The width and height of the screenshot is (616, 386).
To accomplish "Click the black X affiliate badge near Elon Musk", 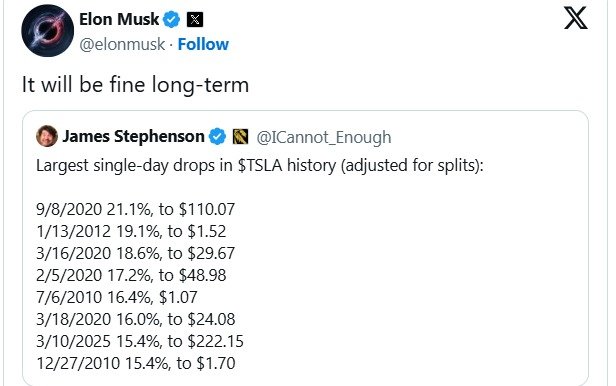I will (195, 19).
